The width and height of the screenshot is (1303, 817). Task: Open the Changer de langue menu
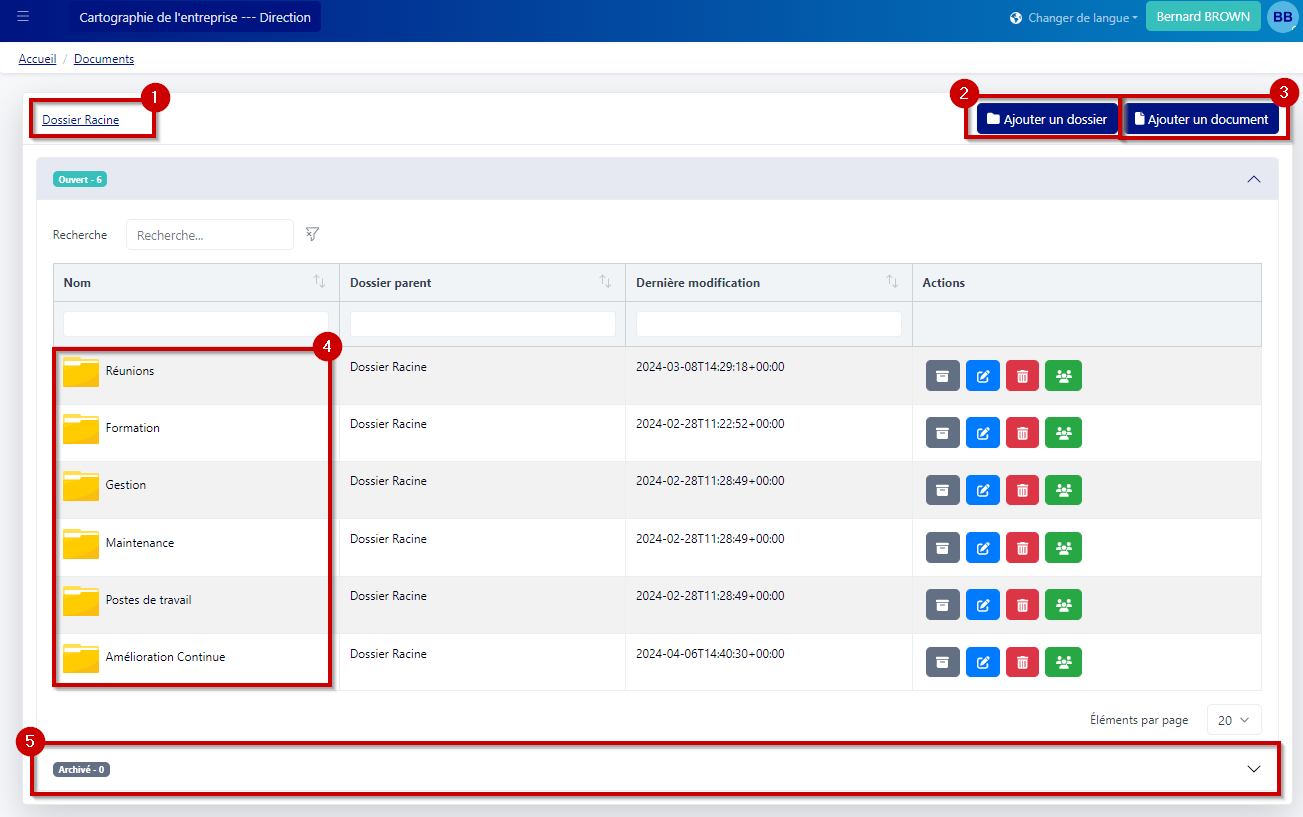(1074, 18)
